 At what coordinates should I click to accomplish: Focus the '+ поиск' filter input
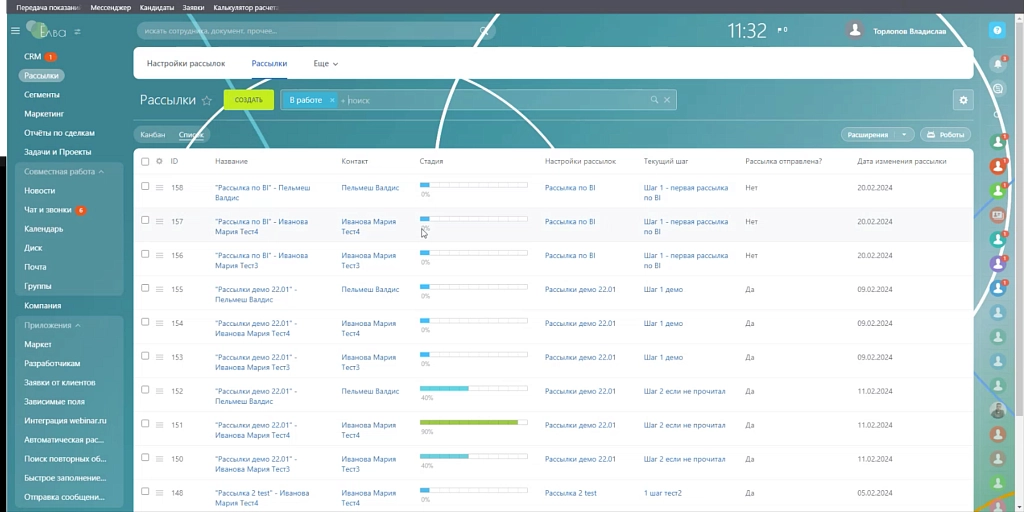tap(493, 100)
